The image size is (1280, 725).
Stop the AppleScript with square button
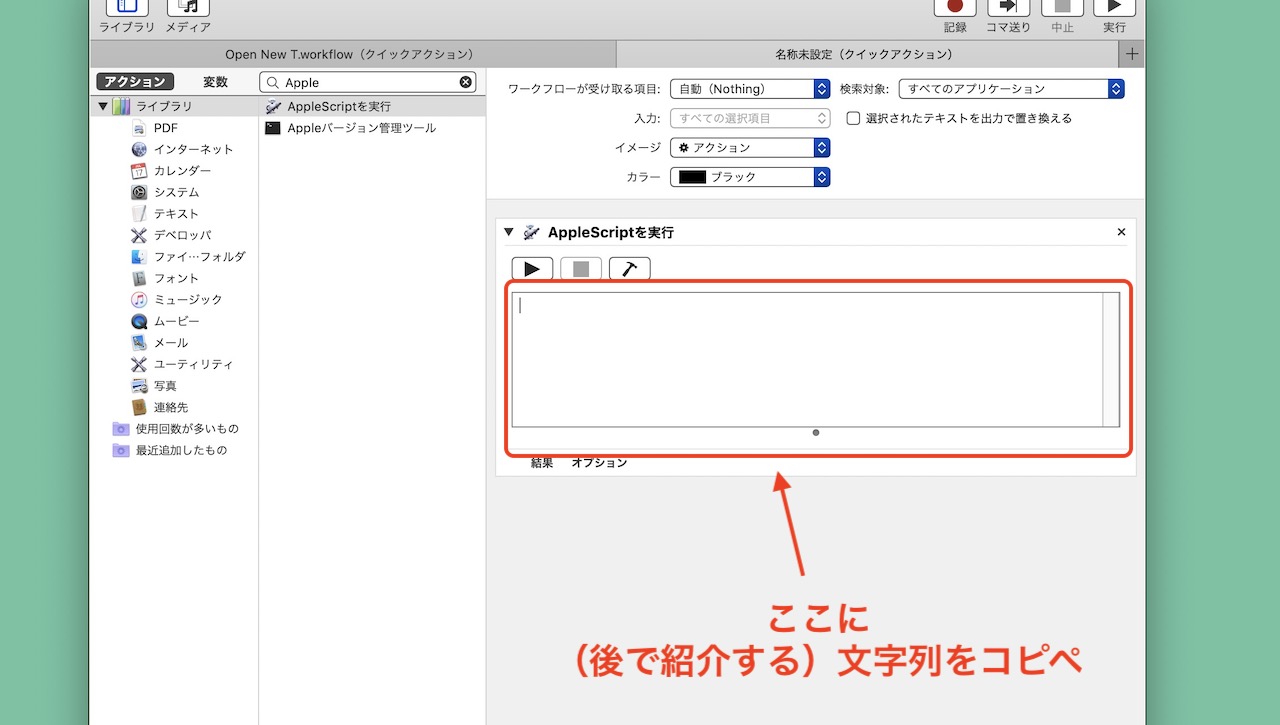(581, 268)
